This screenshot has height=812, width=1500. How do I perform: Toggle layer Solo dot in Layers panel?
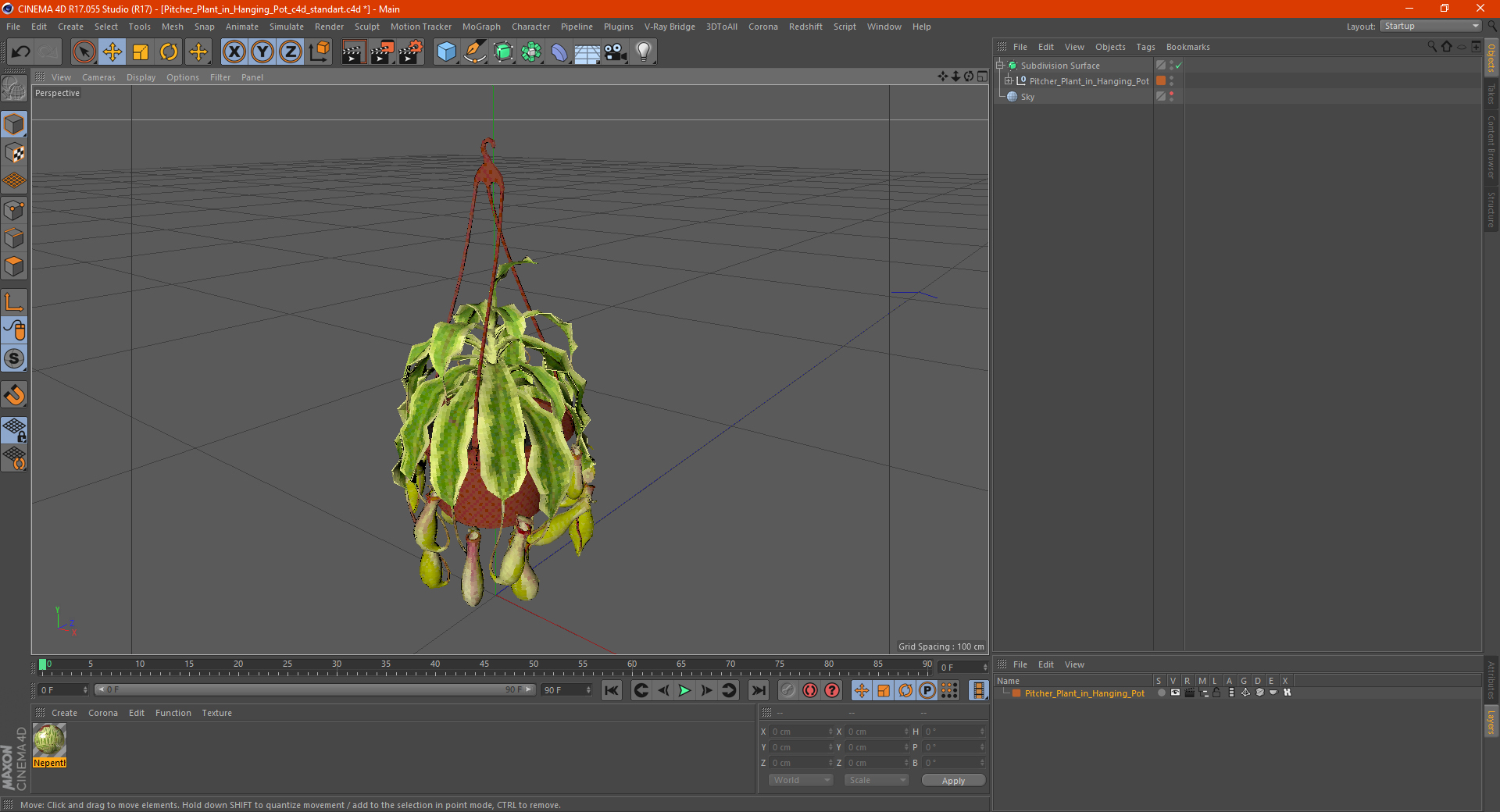point(1161,693)
